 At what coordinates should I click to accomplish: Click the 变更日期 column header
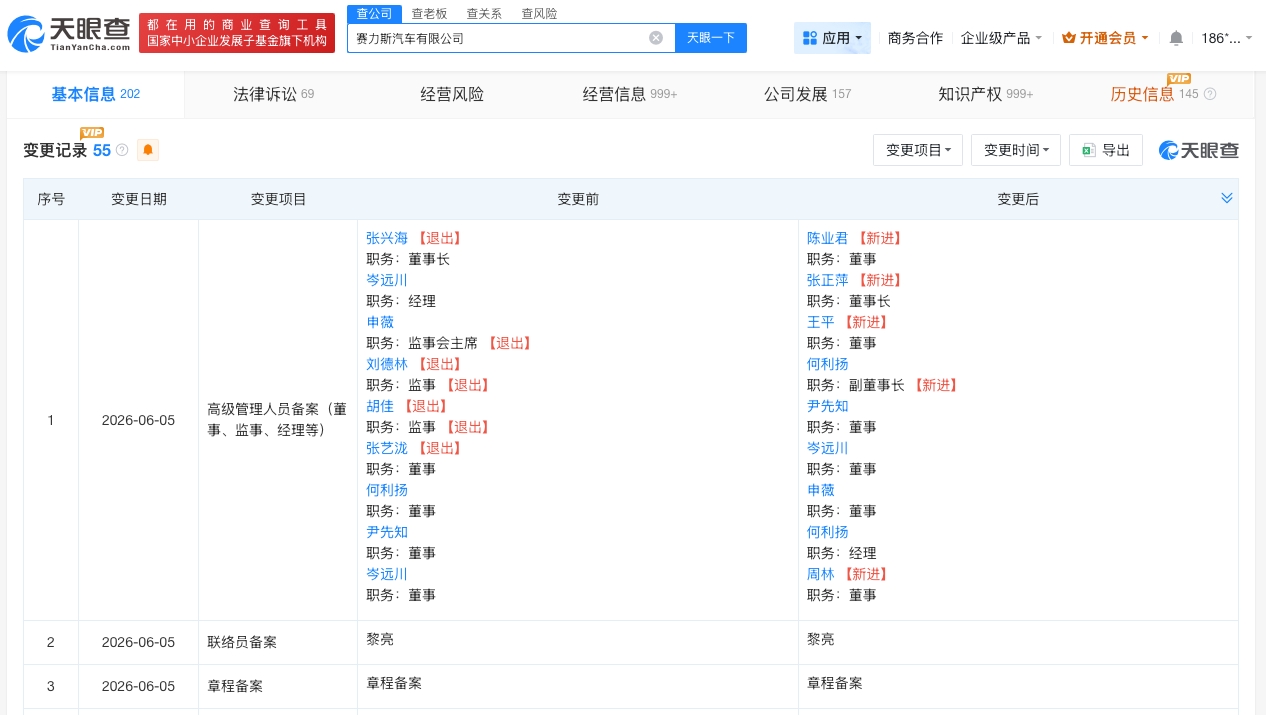click(x=139, y=199)
